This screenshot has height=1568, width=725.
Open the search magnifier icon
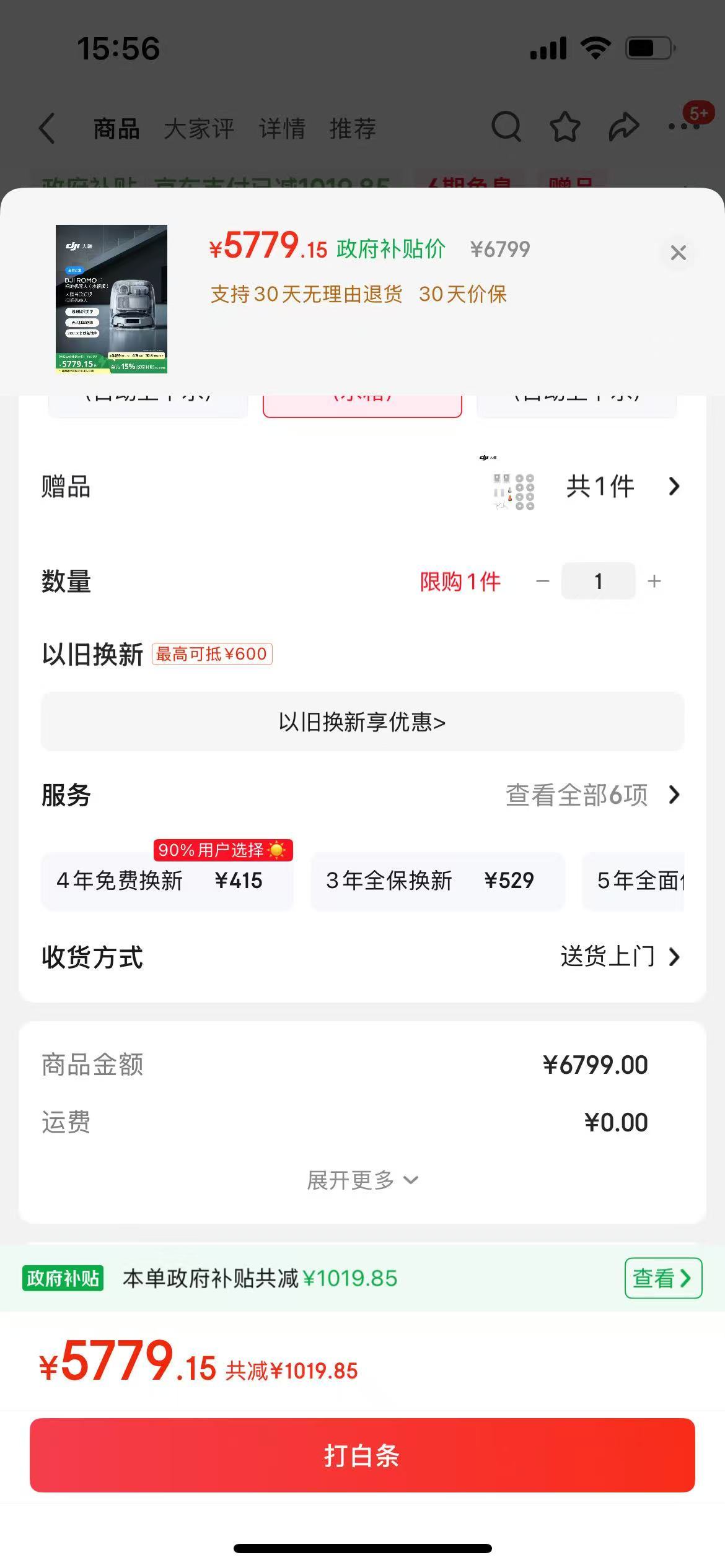pyautogui.click(x=506, y=127)
